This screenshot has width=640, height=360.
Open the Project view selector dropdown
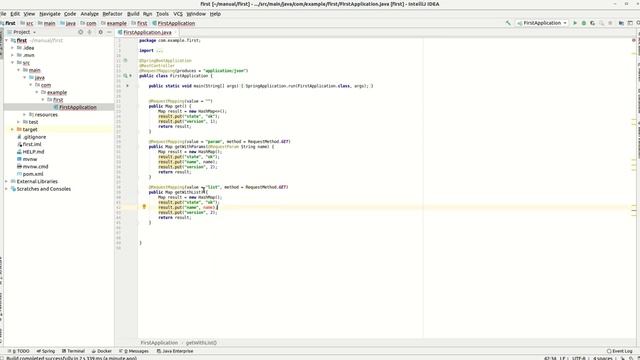pos(22,32)
